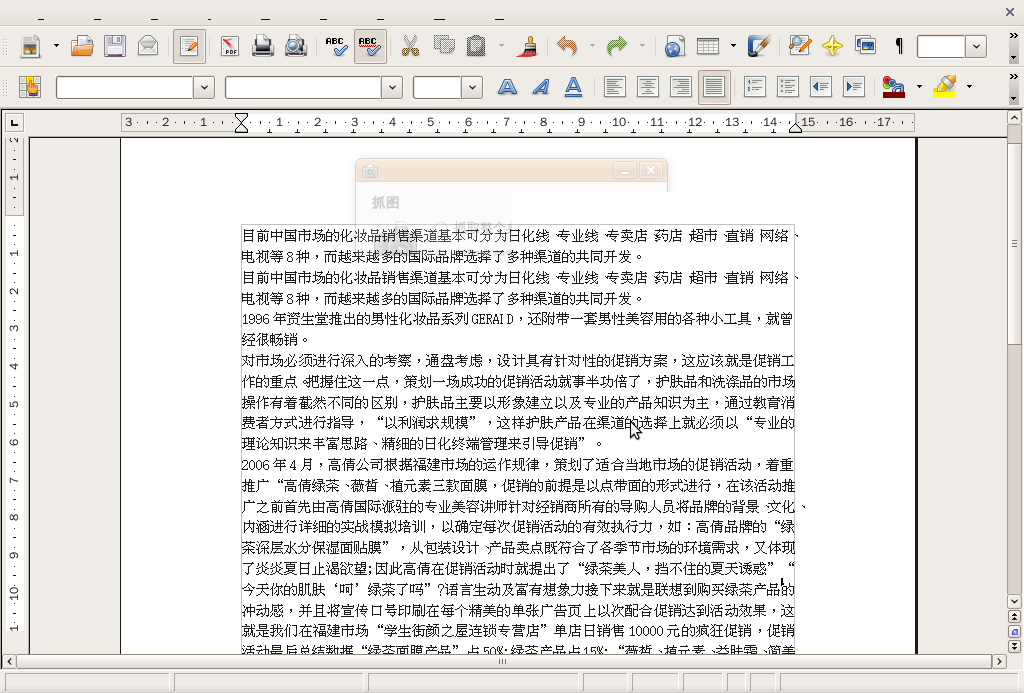Insert a table using the Table icon
This screenshot has height=693, width=1024.
tap(708, 46)
